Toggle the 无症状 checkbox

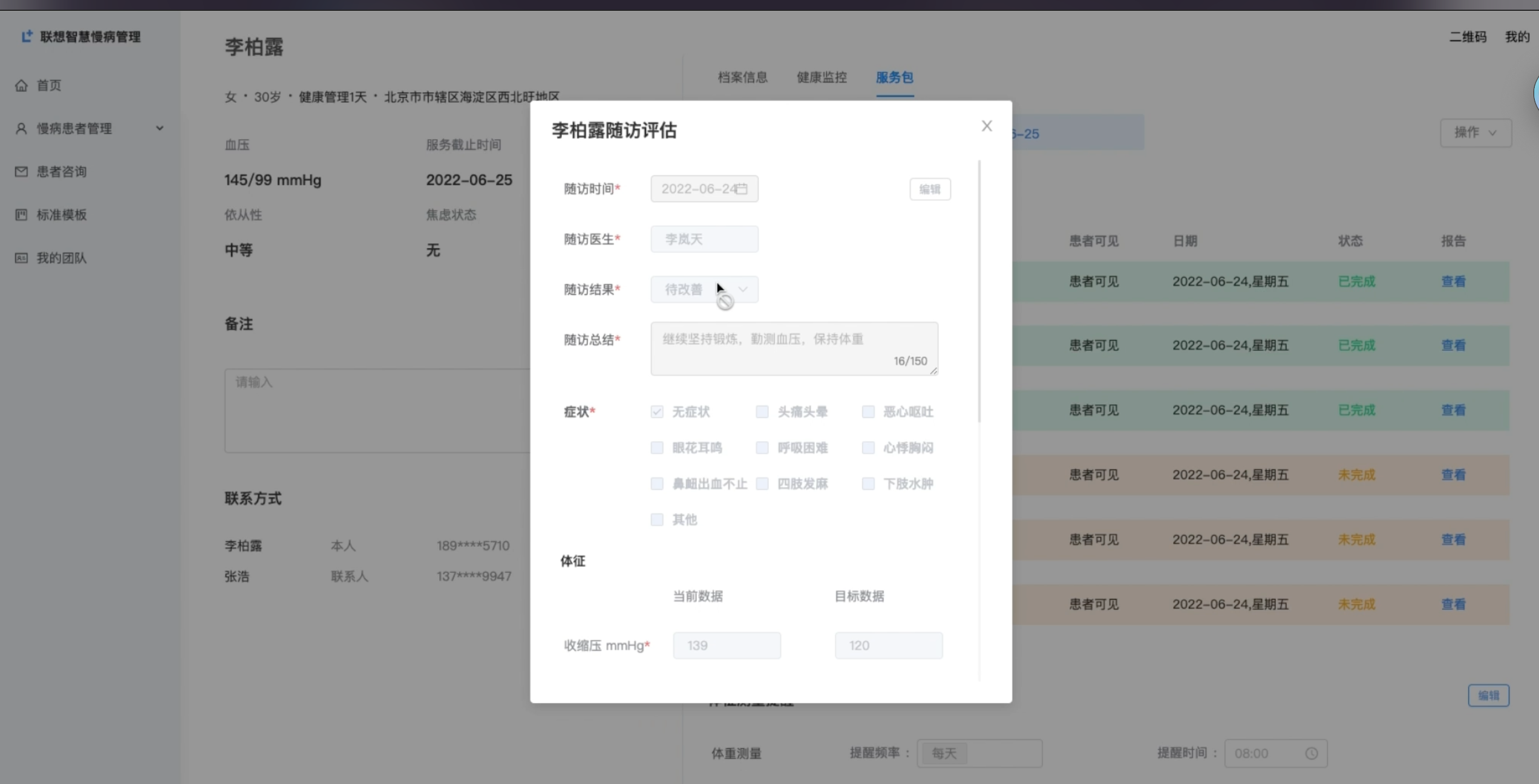[657, 412]
